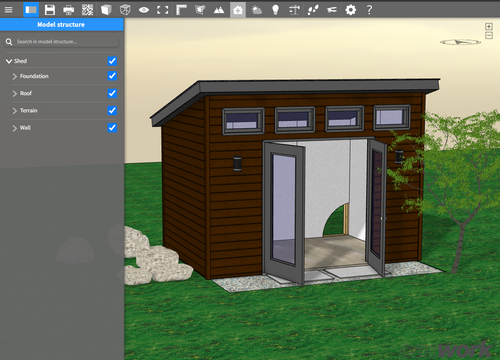Click the terrain mountains icon
This screenshot has height=360, width=500.
tap(219, 10)
